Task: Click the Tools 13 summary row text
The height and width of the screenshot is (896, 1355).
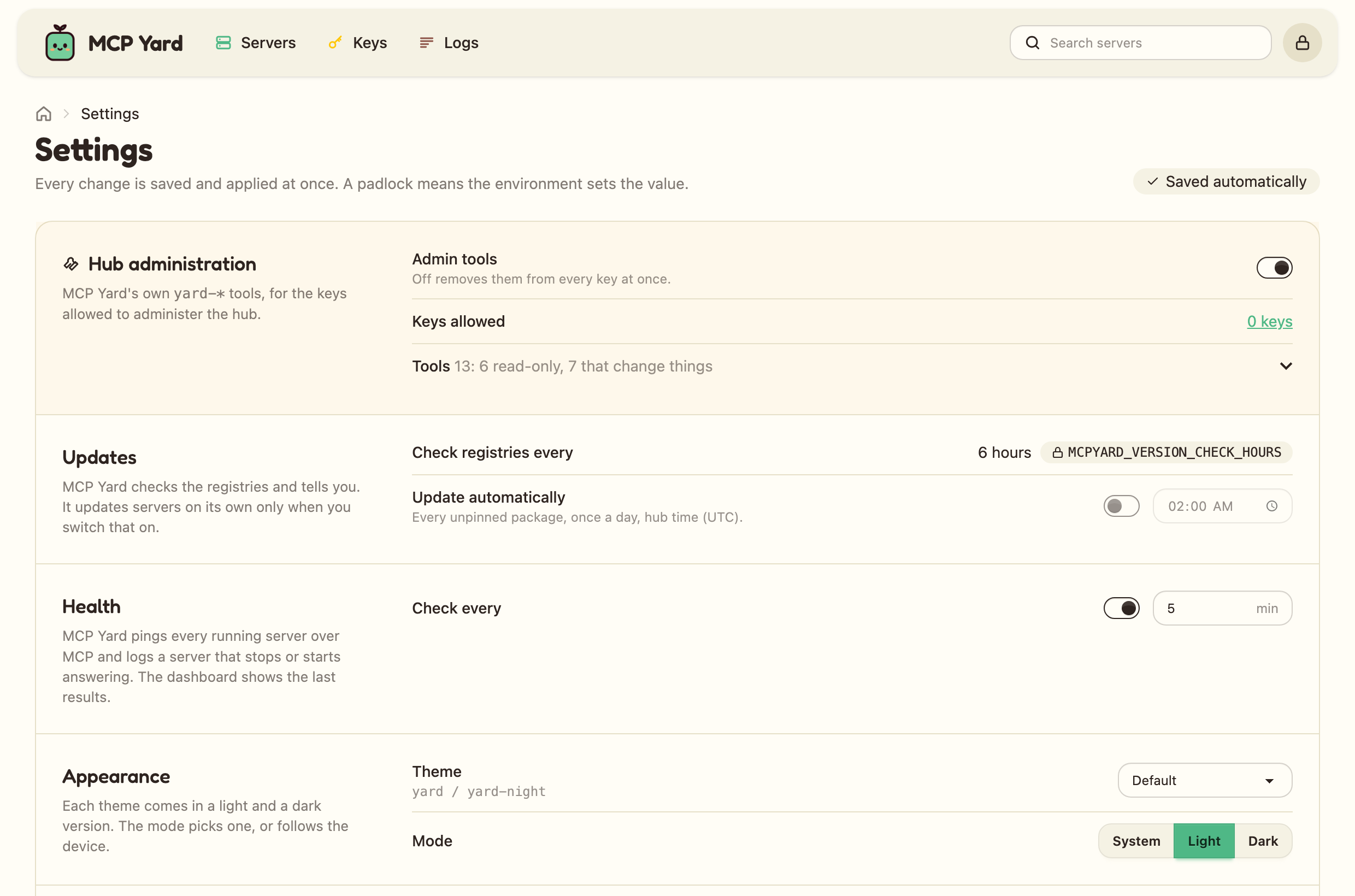Action: (562, 366)
